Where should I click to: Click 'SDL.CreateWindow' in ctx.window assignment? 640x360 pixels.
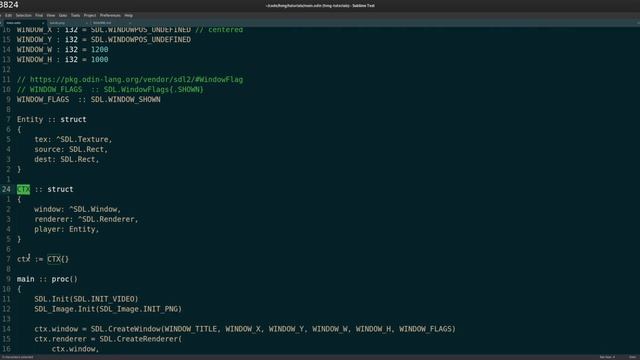coord(125,329)
